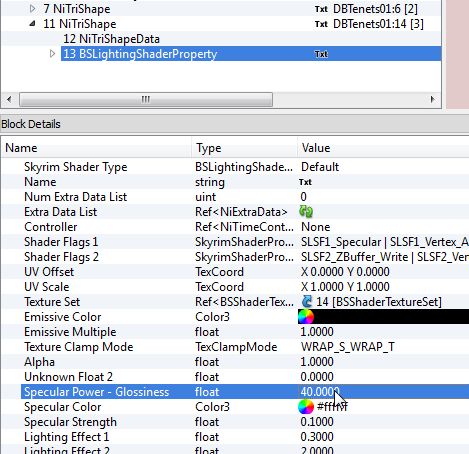The height and width of the screenshot is (454, 469).
Task: Select Texture Clamp Mode value WRAP_S_WRAP_T
Action: click(x=348, y=347)
